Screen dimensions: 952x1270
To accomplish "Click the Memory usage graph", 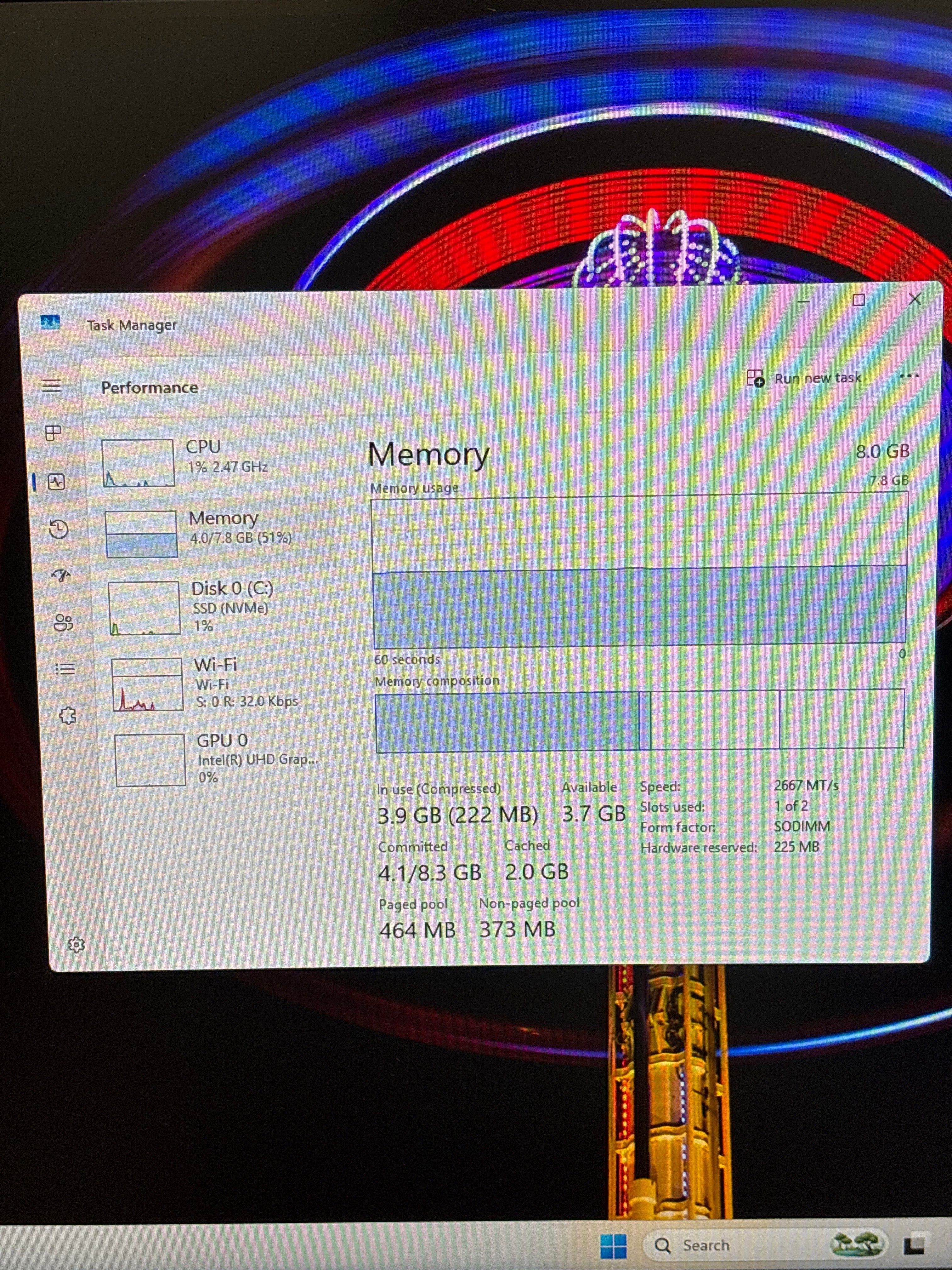I will pyautogui.click(x=640, y=571).
